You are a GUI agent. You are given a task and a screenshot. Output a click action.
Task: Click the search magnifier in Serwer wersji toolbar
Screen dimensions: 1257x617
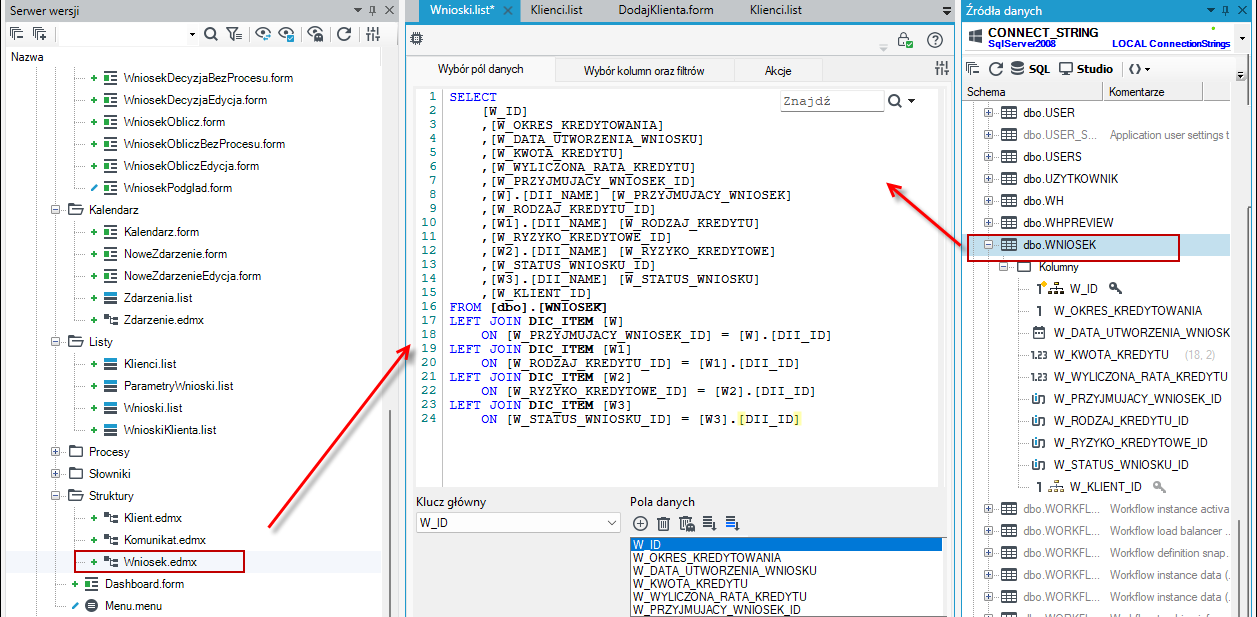[211, 34]
